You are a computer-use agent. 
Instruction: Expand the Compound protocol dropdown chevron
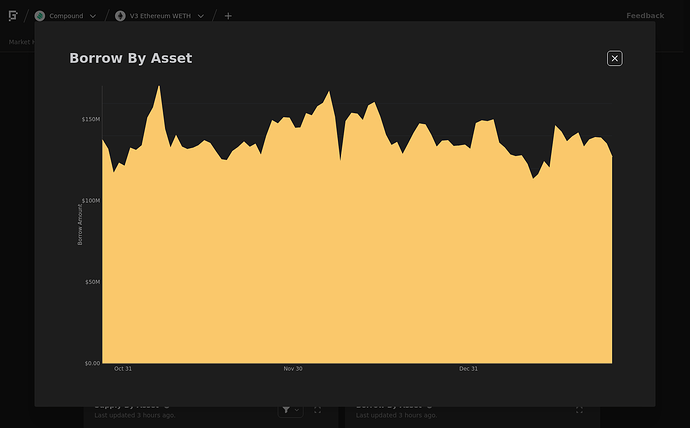(93, 16)
